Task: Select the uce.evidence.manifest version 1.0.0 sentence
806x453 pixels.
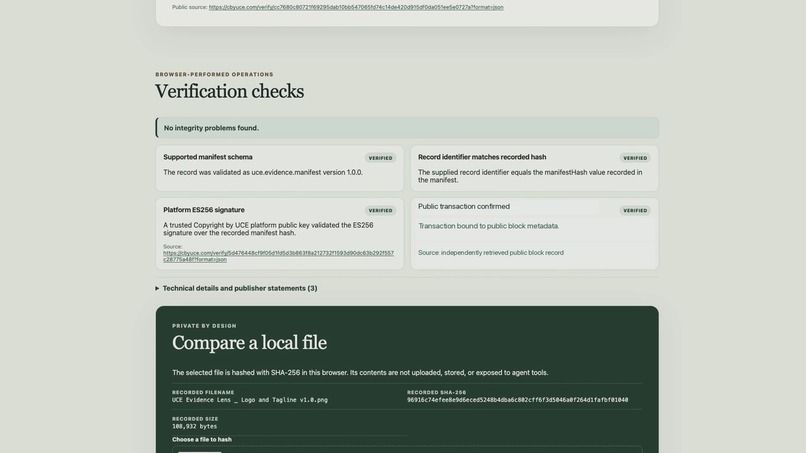Action: pos(263,173)
